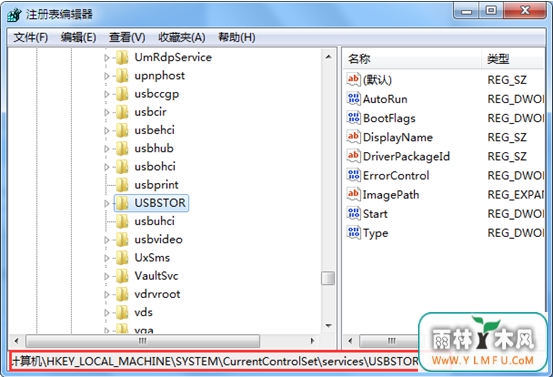Select the vdrvroot key label
Screen dimensions: 553x377
[157, 294]
